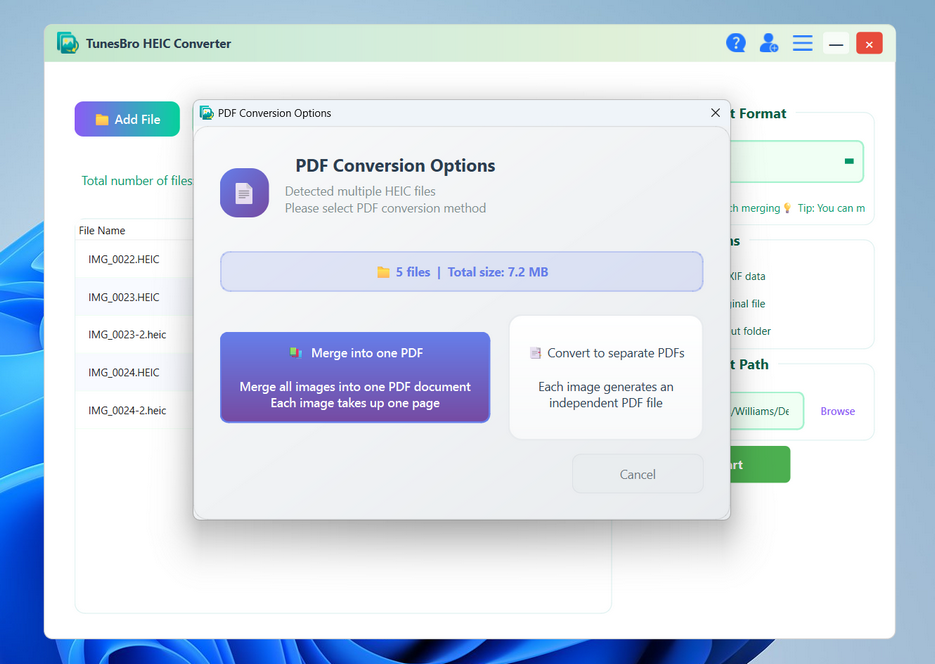Choose Convert to separate PDFs option
Image resolution: width=935 pixels, height=664 pixels.
click(x=606, y=377)
